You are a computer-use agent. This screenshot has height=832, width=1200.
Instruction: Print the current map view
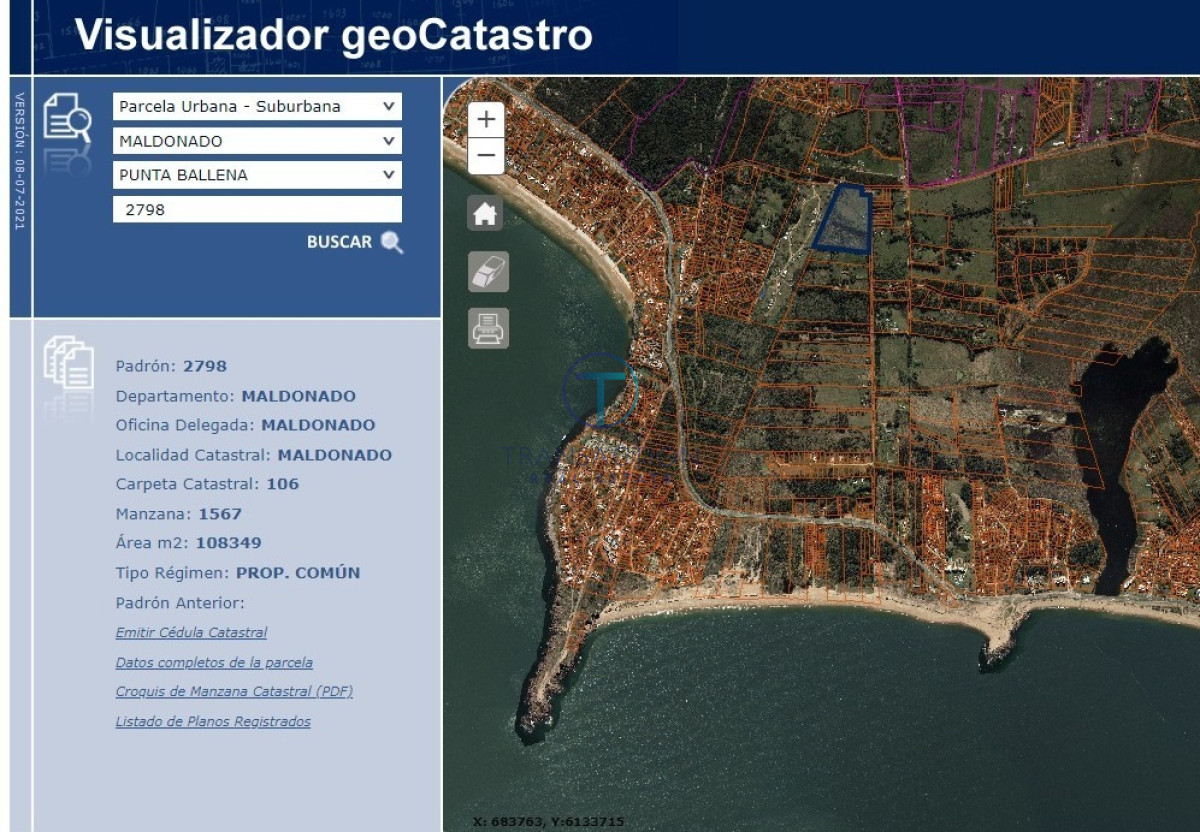[489, 328]
